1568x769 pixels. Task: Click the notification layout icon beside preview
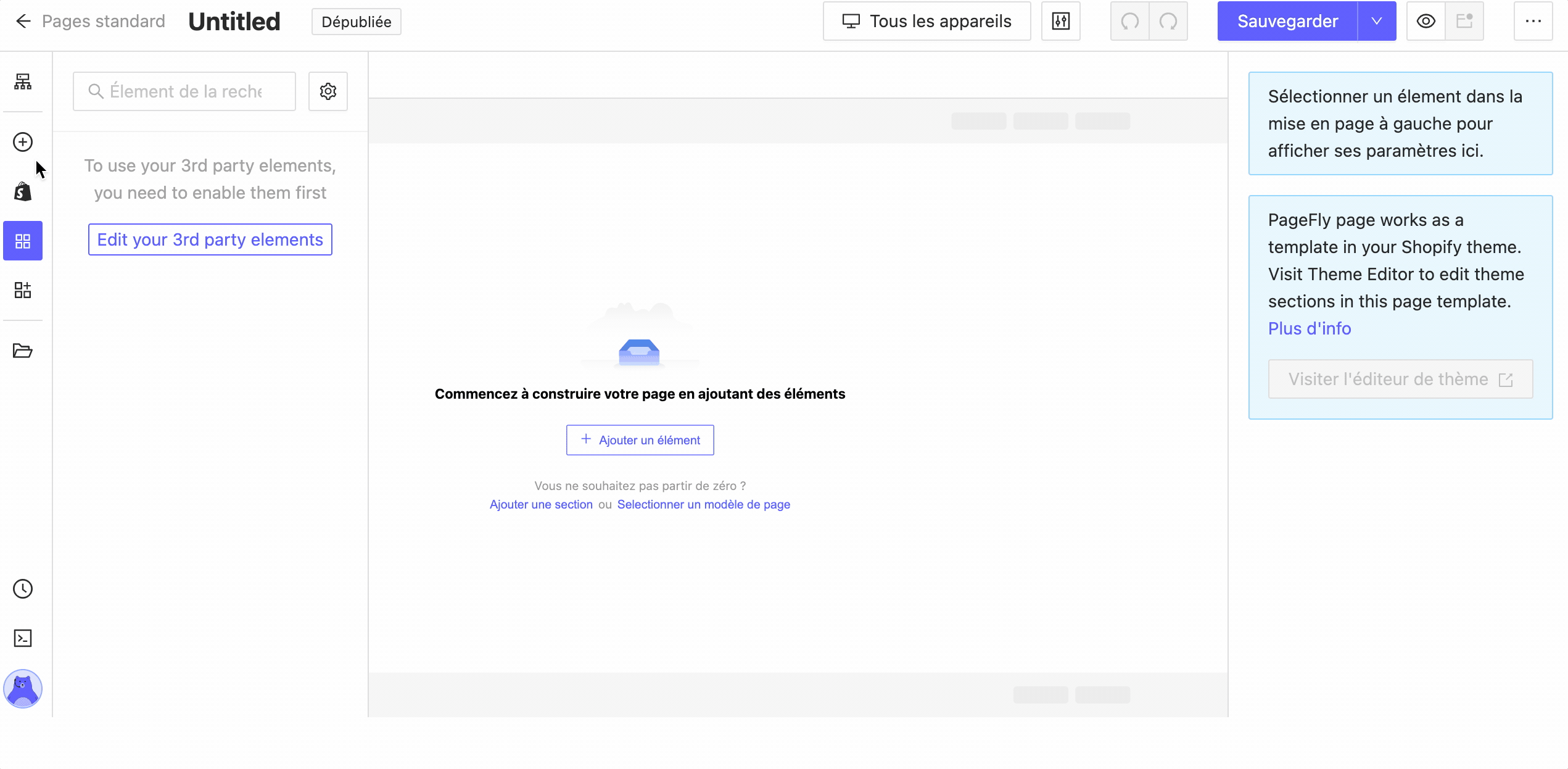click(1464, 21)
